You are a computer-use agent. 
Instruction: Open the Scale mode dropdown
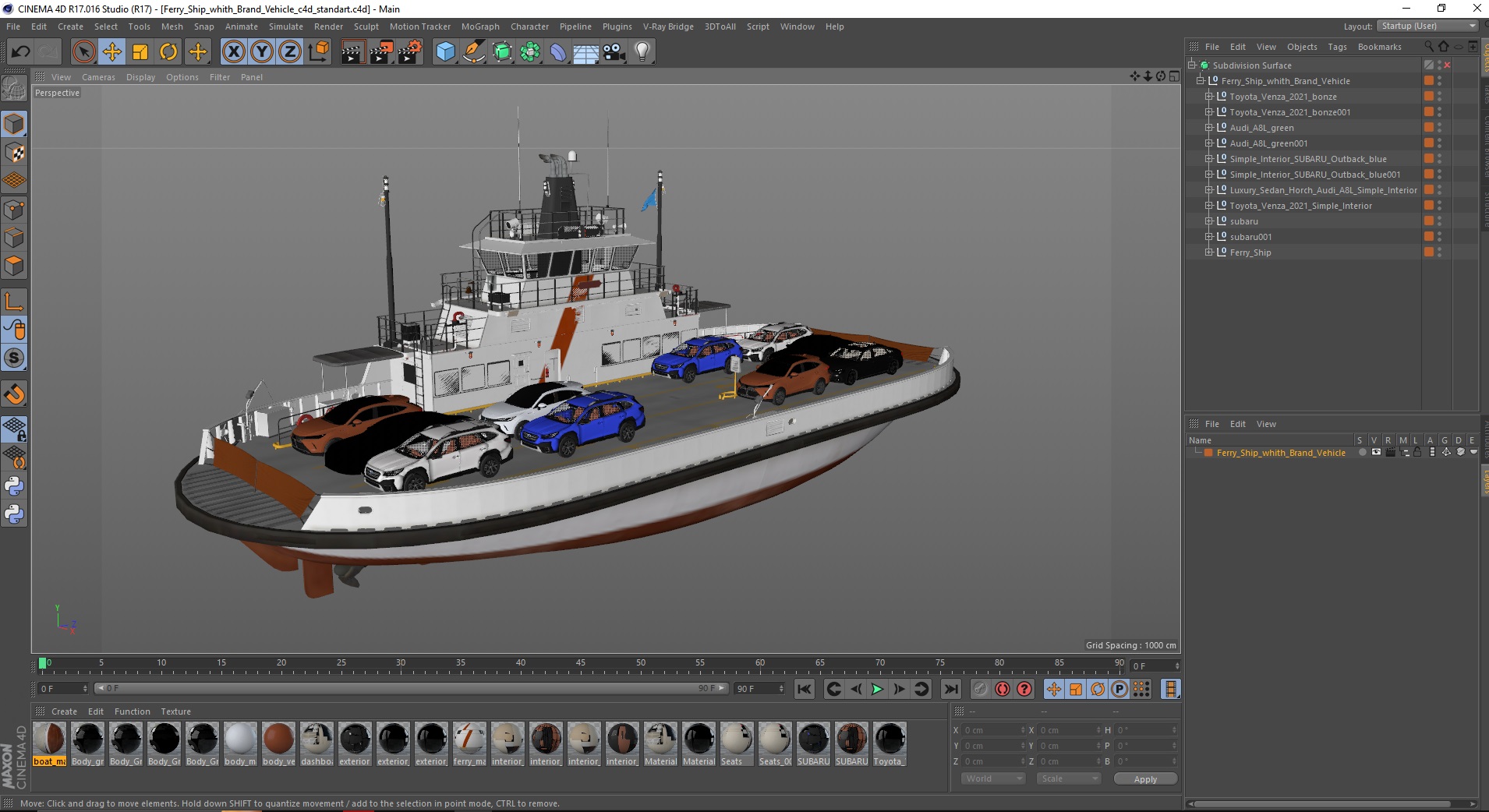1067,778
